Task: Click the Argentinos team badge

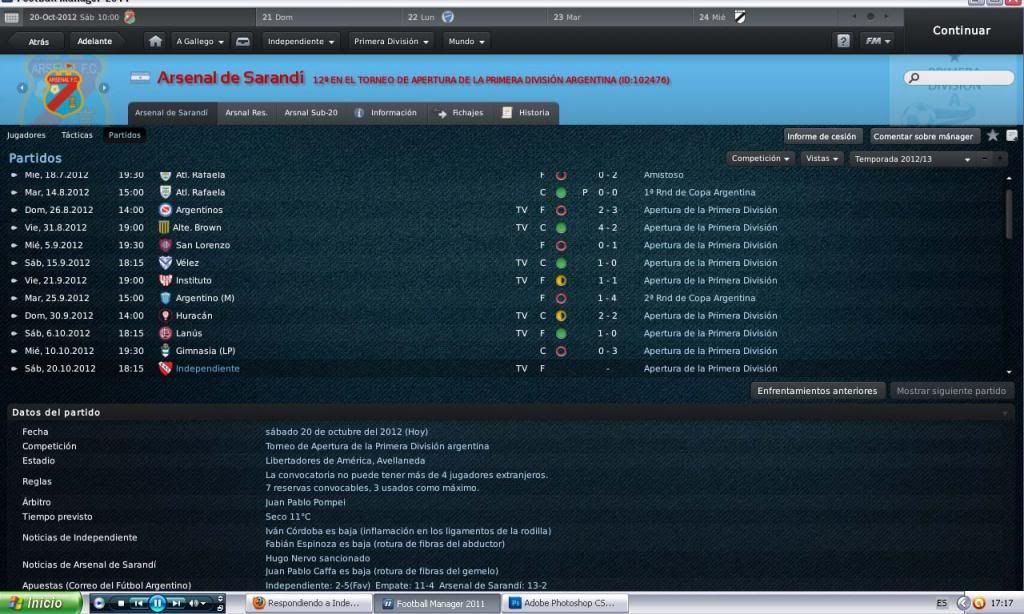Action: coord(165,210)
